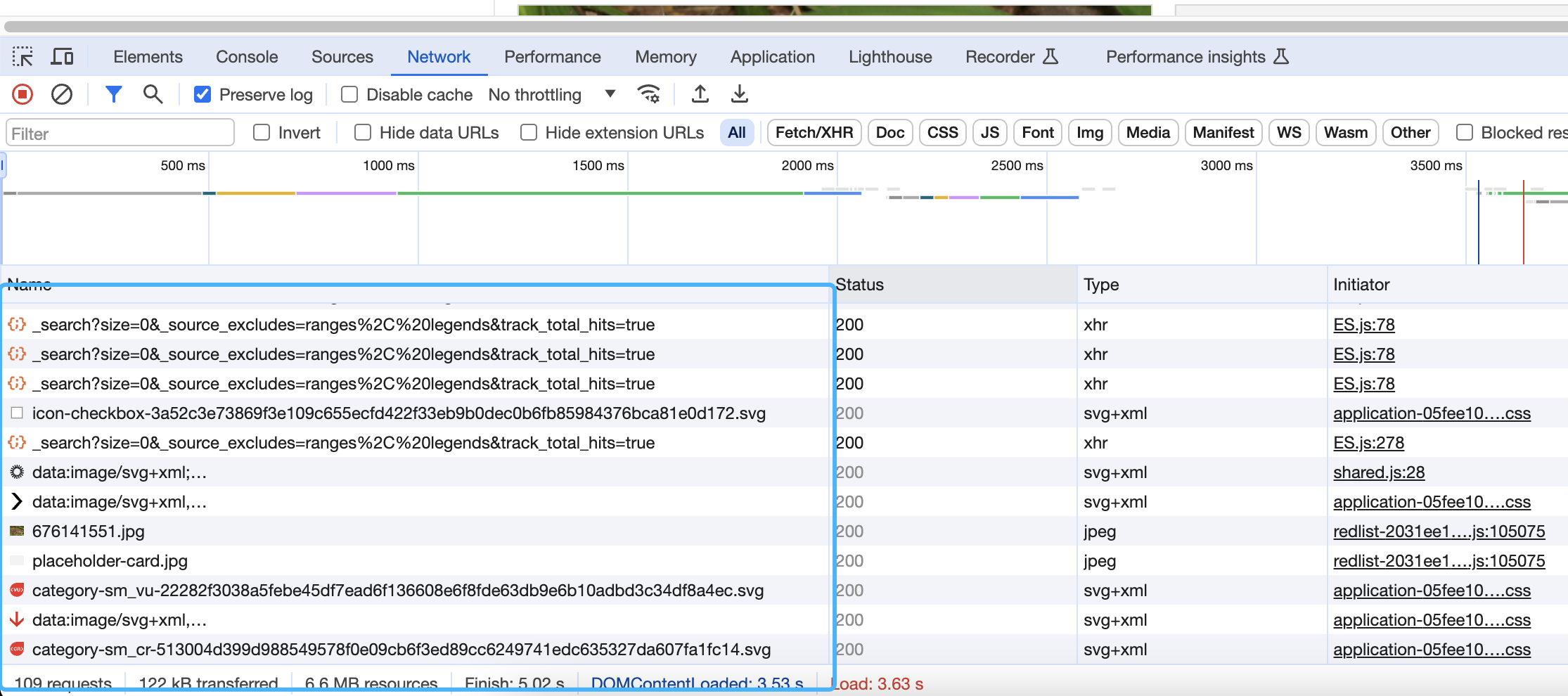The image size is (1568, 696).
Task: Clear the network log
Action: coord(62,94)
